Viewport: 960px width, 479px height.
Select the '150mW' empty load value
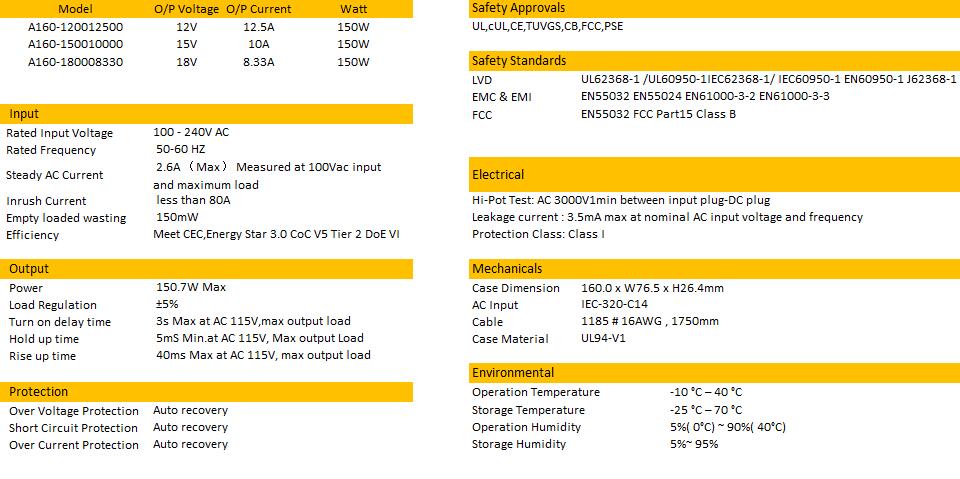(178, 217)
